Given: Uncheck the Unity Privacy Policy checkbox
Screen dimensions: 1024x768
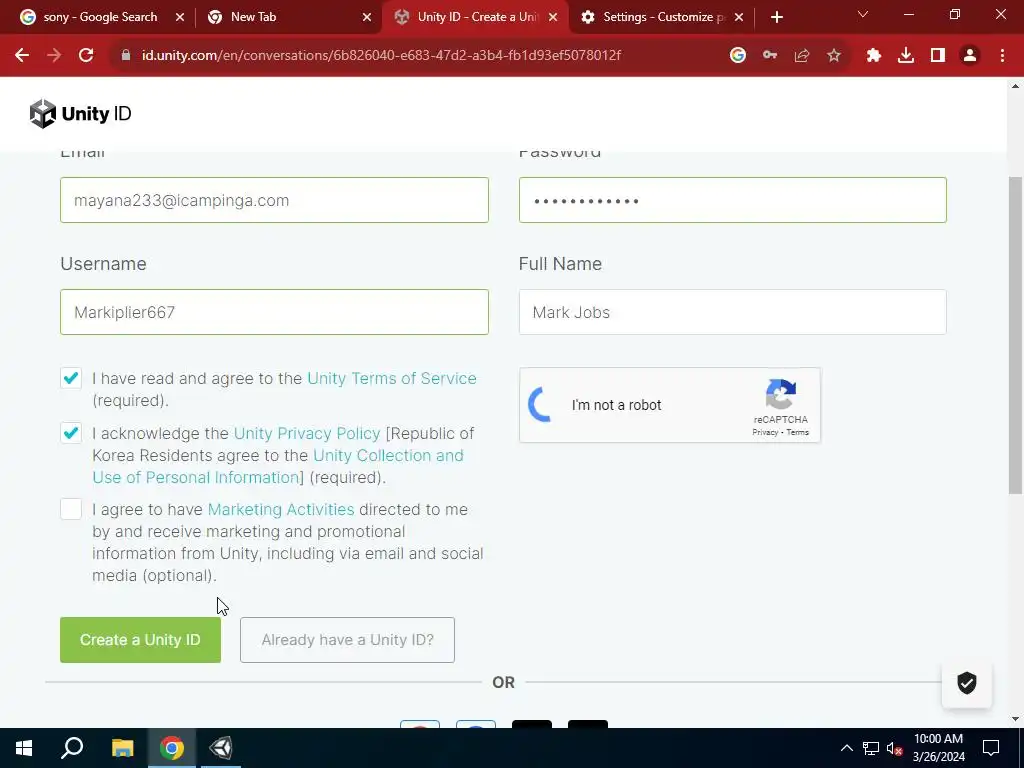Looking at the screenshot, I should coord(71,433).
